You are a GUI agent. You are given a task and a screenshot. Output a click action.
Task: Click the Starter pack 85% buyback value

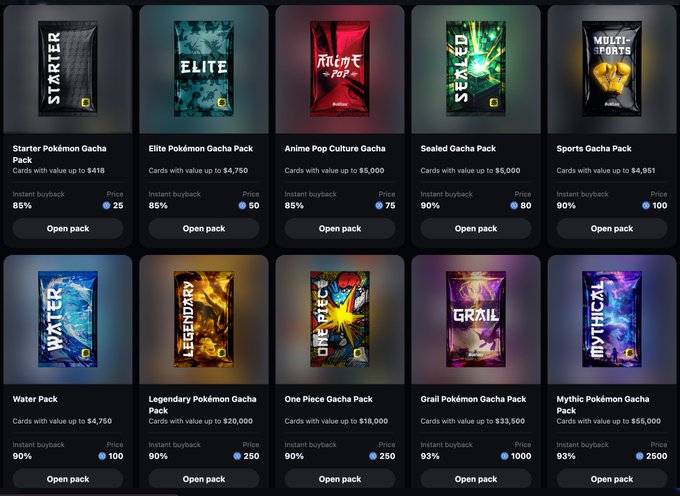tap(22, 206)
